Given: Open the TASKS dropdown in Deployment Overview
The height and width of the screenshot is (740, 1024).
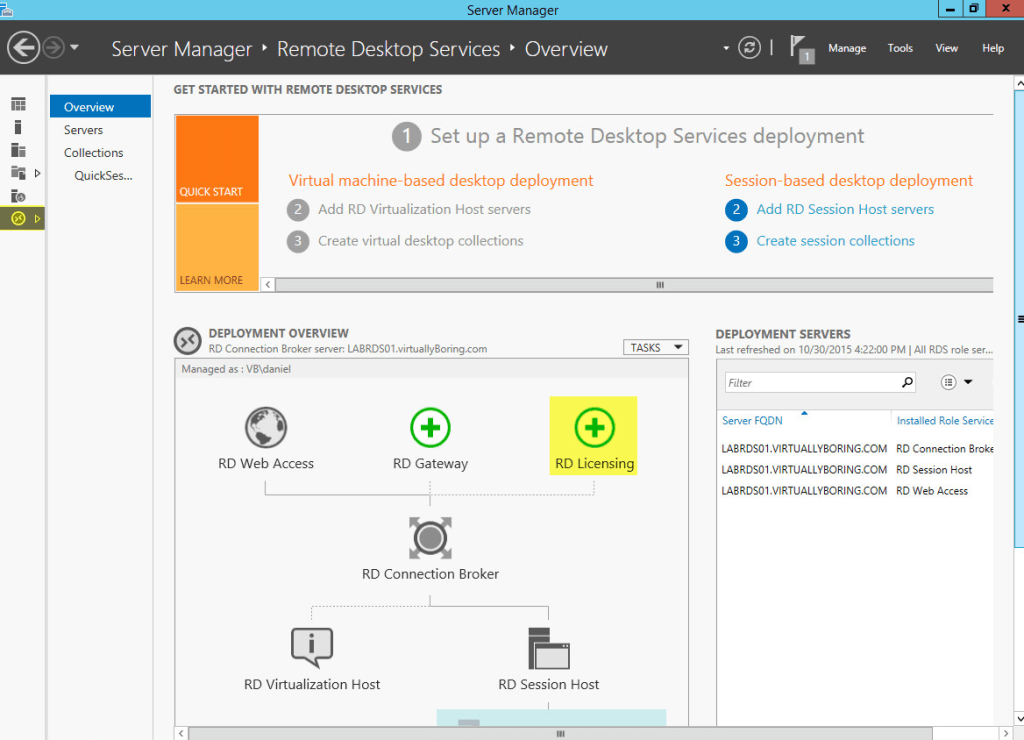Looking at the screenshot, I should click(x=655, y=347).
